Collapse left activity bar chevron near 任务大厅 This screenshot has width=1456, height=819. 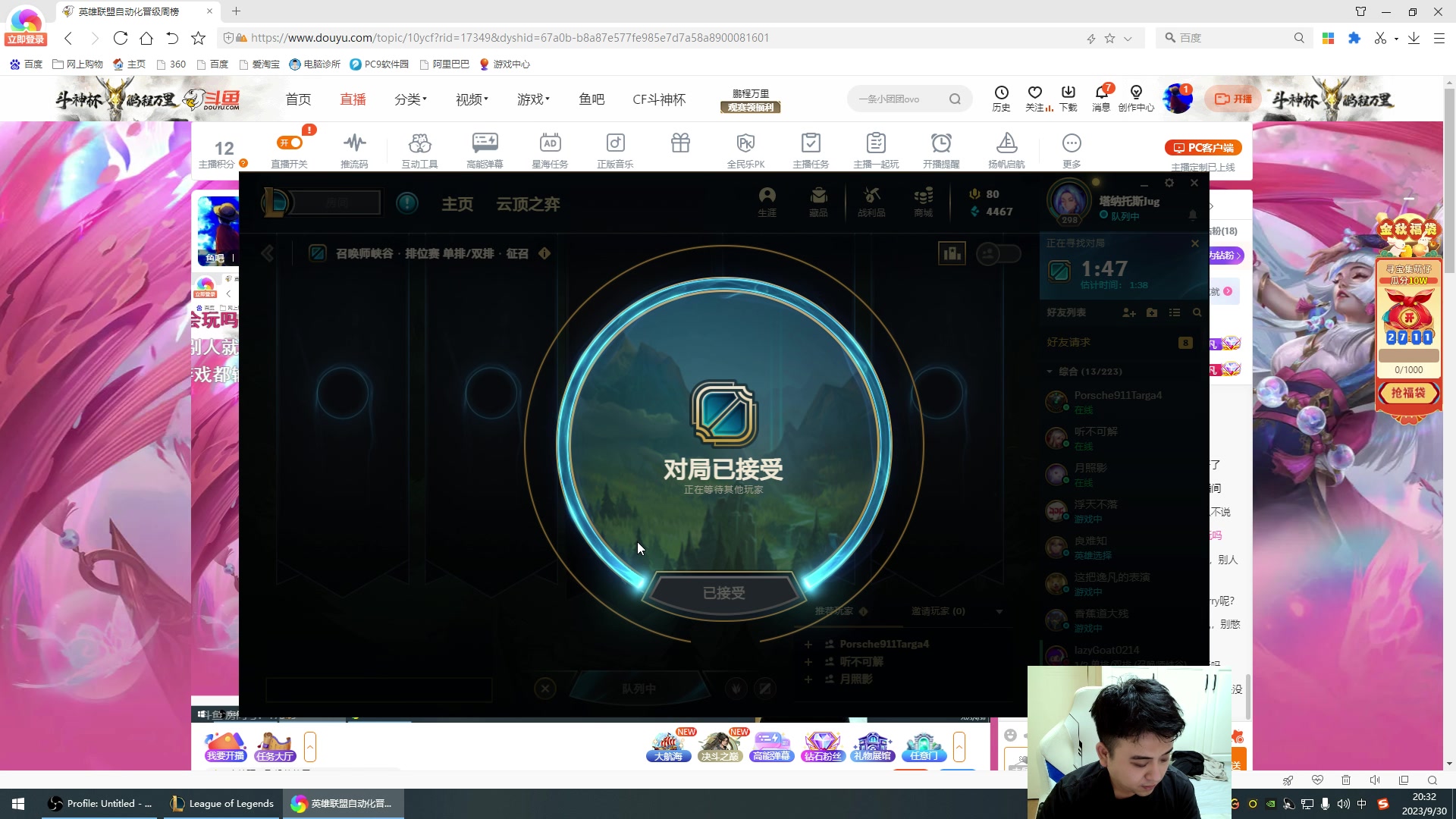pos(309,747)
